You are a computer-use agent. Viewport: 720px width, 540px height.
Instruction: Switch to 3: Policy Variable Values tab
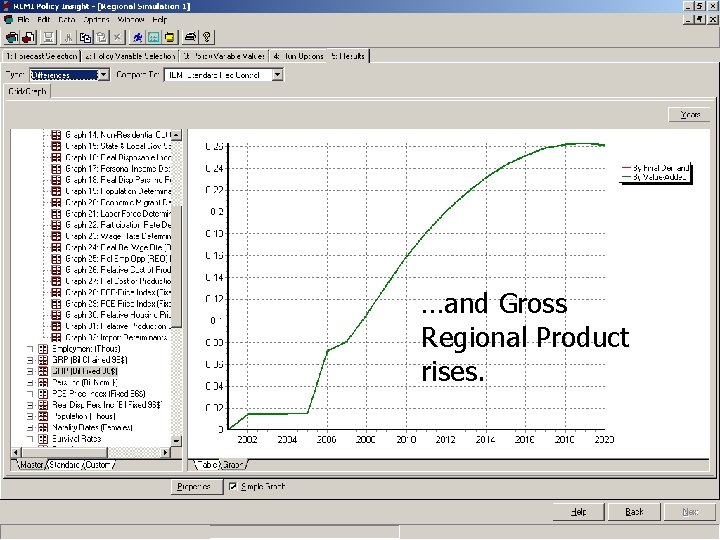pos(224,56)
